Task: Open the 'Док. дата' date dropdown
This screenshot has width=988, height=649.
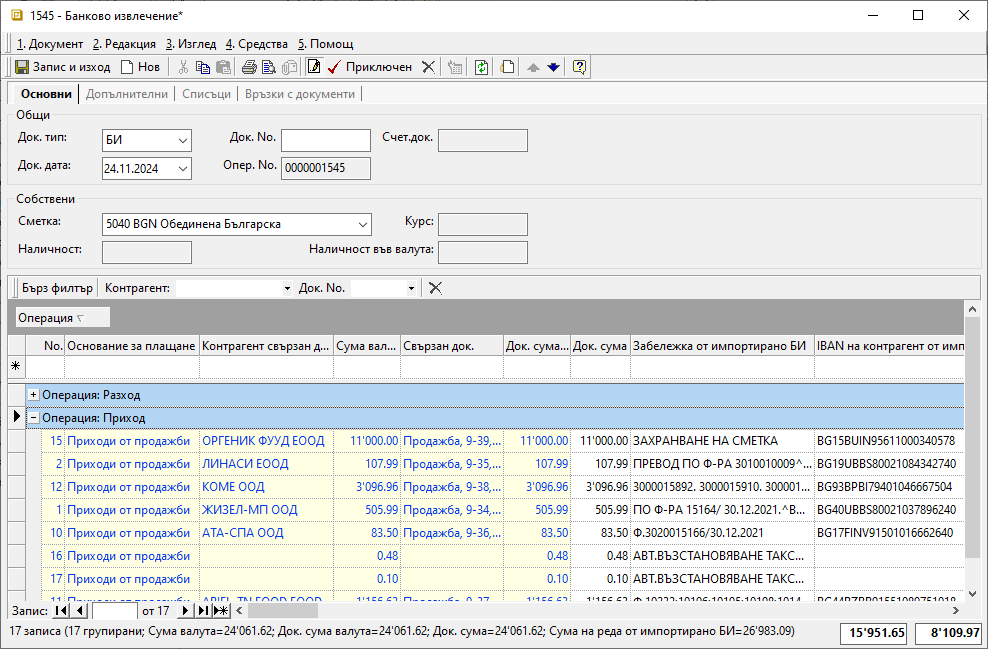Action: (182, 169)
